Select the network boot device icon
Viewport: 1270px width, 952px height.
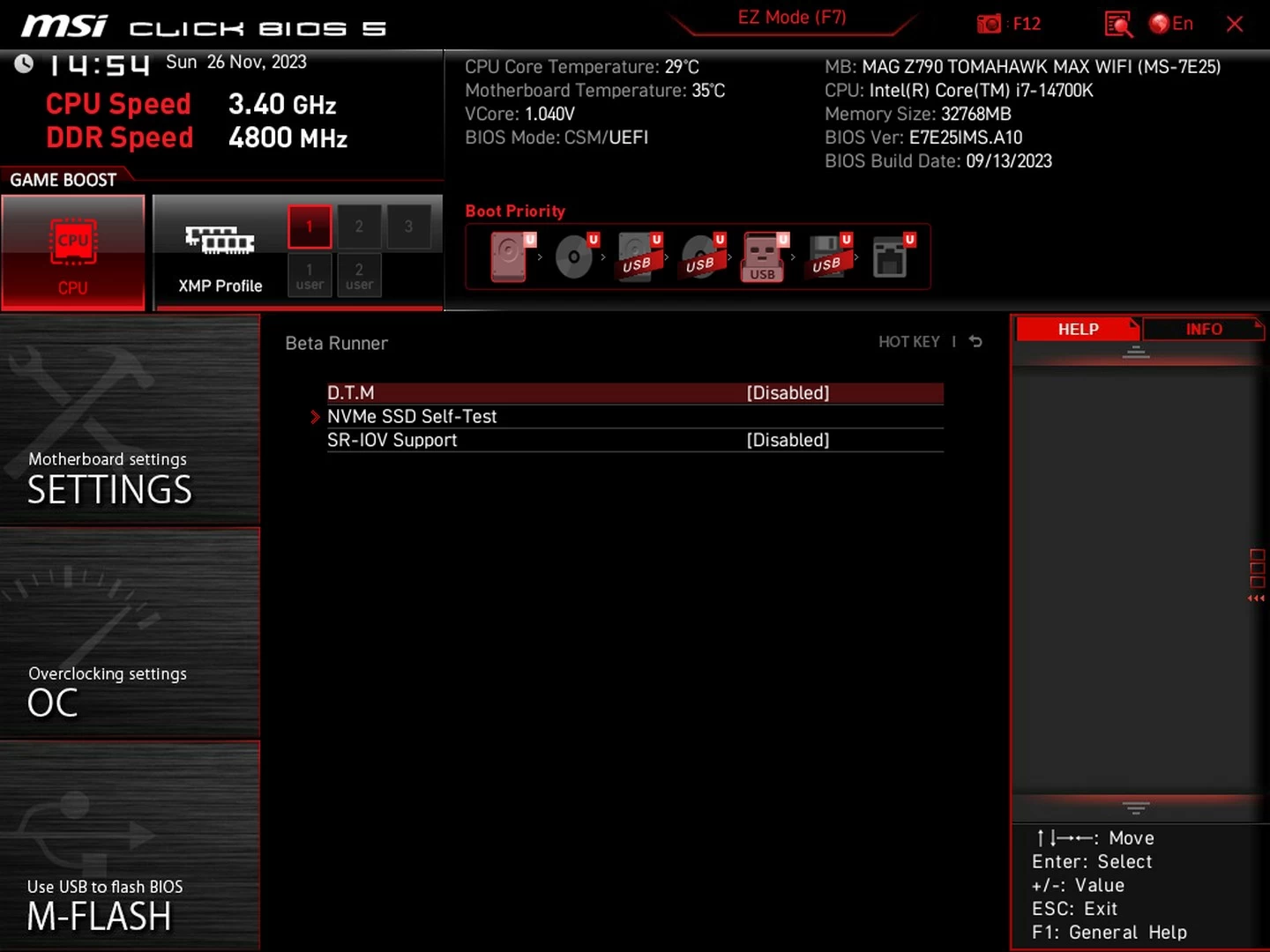(x=891, y=257)
